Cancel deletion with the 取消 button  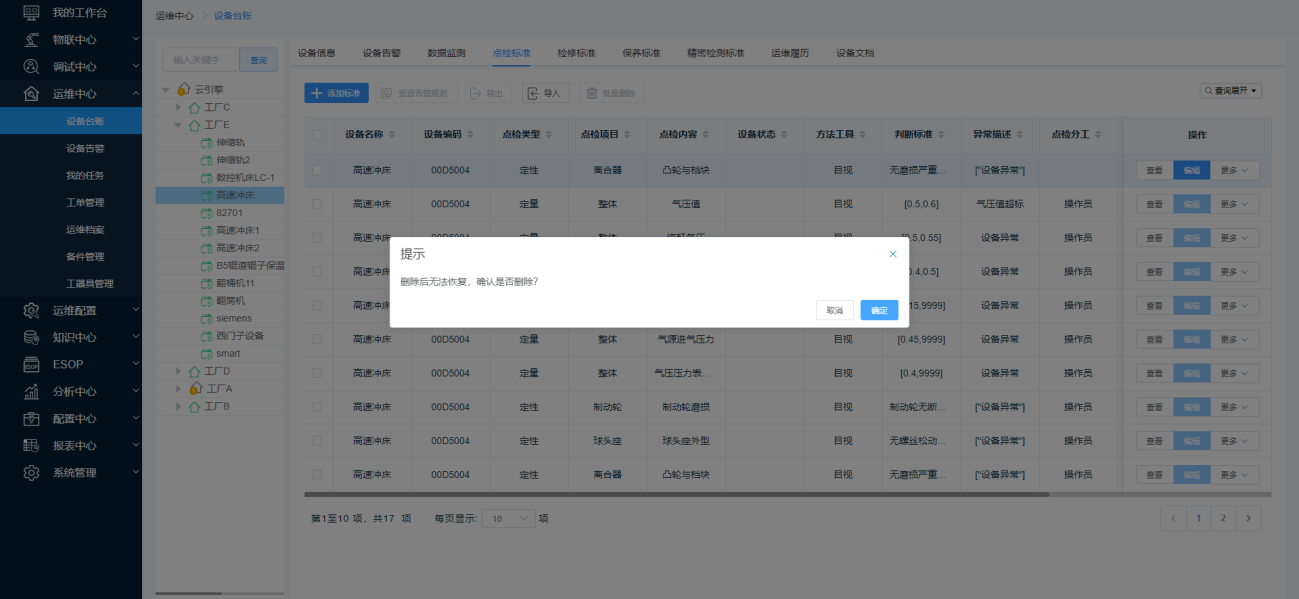[x=835, y=310]
